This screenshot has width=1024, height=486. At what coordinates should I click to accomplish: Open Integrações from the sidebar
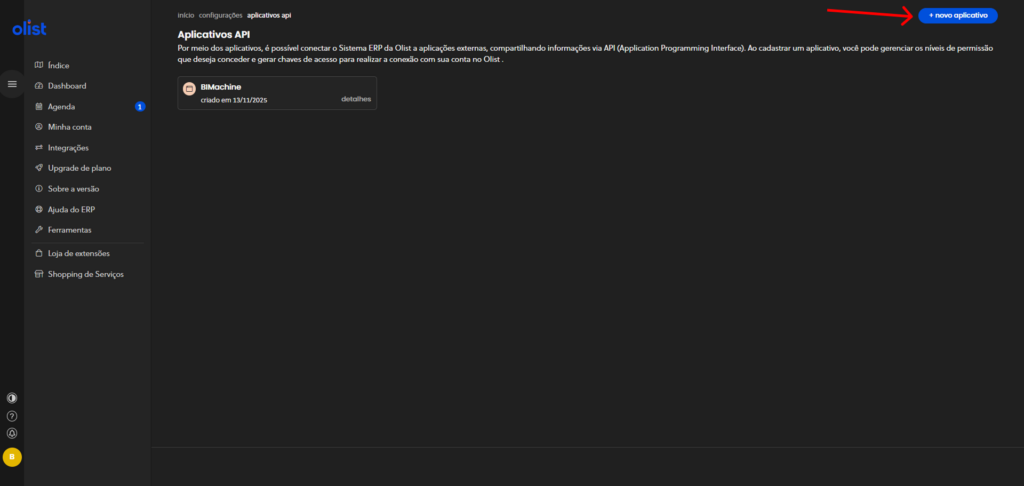[x=67, y=148]
